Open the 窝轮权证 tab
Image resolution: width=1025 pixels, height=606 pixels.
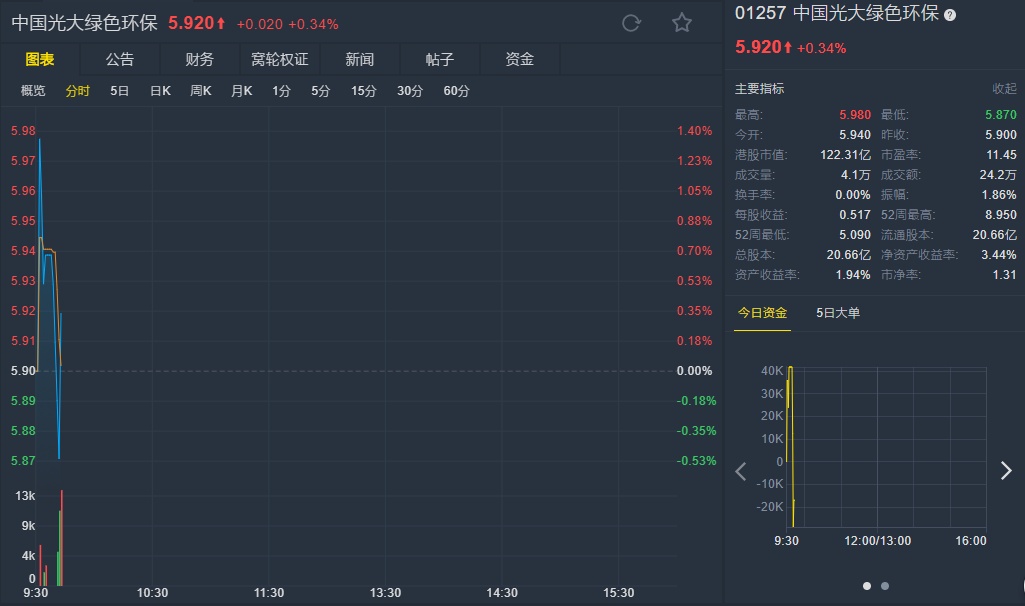click(x=280, y=59)
